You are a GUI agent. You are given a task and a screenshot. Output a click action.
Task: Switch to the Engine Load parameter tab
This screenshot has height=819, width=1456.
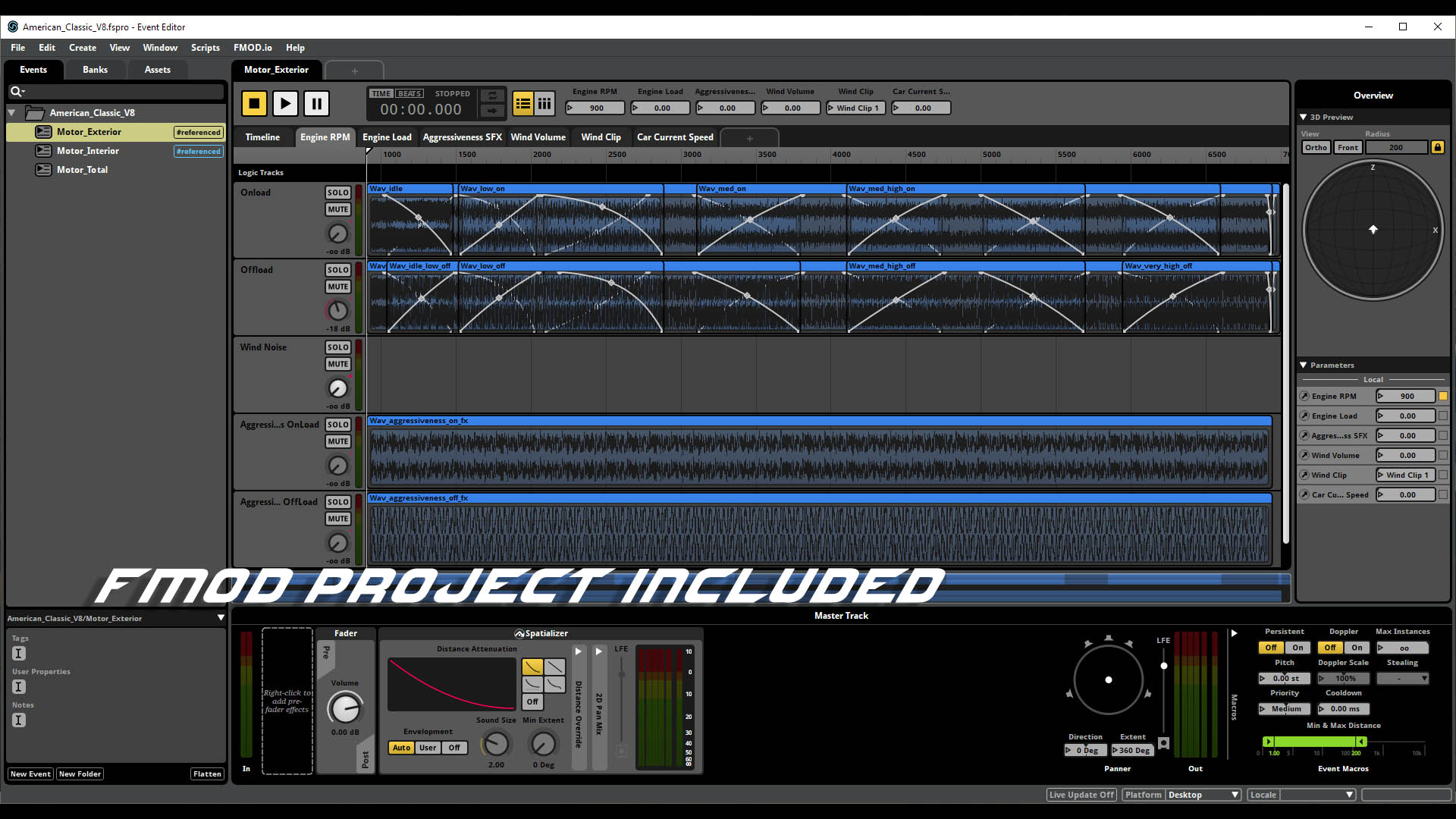[x=387, y=137]
